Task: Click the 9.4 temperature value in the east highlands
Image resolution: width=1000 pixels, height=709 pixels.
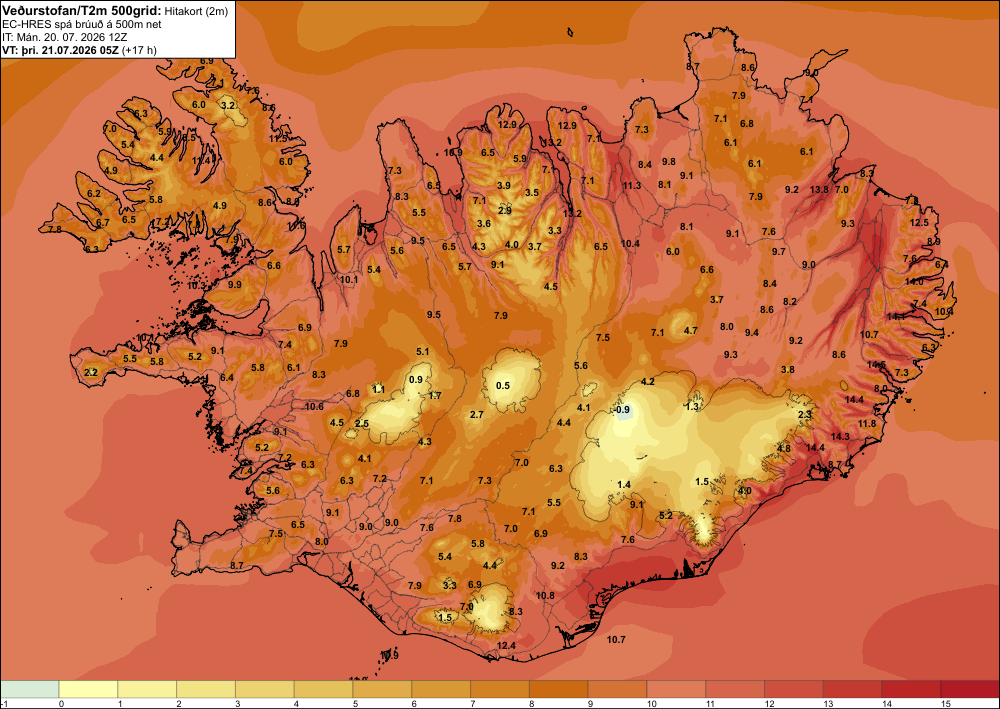Action: pyautogui.click(x=751, y=332)
